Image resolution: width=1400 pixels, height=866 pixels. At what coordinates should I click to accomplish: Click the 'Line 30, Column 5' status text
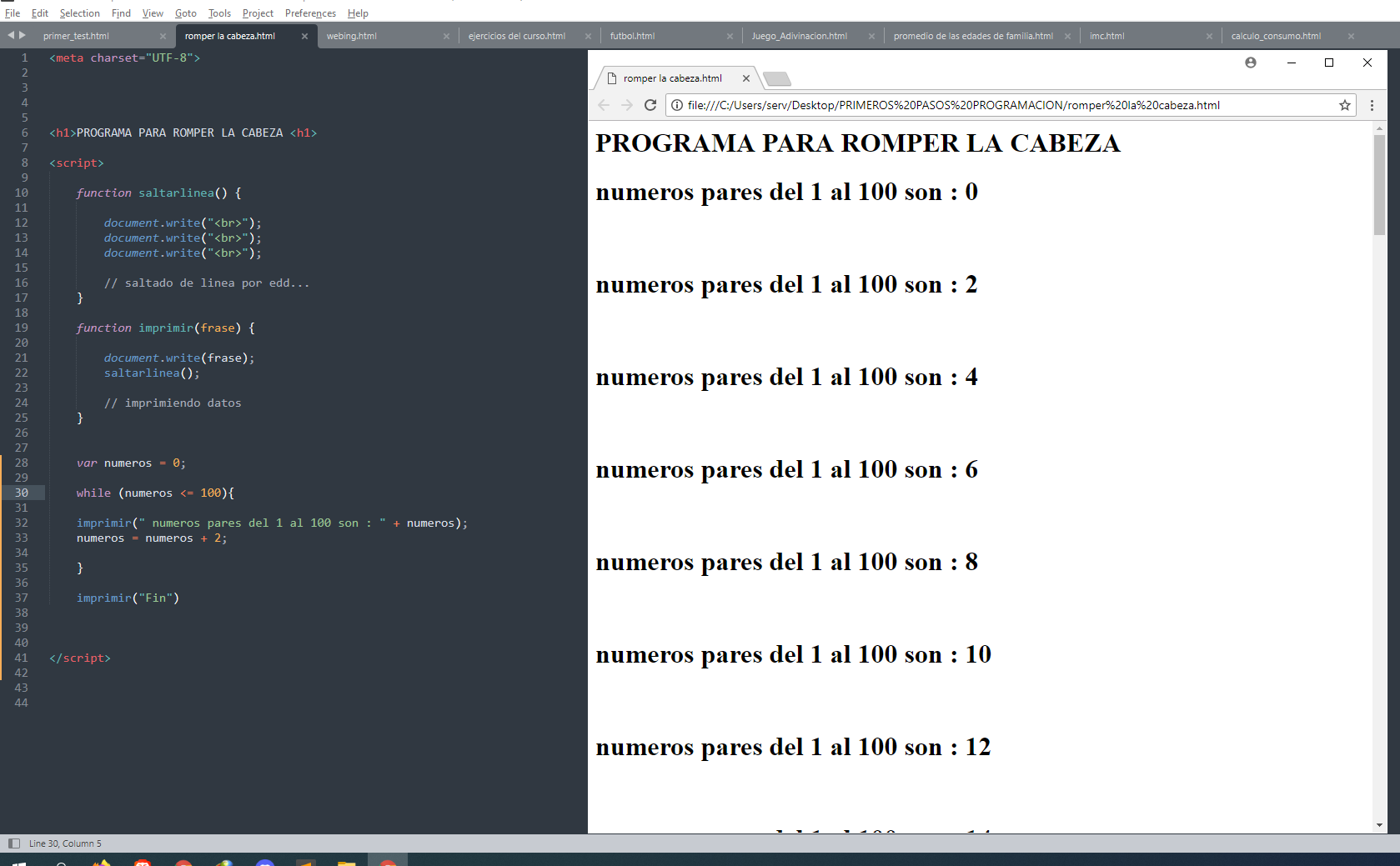(65, 843)
